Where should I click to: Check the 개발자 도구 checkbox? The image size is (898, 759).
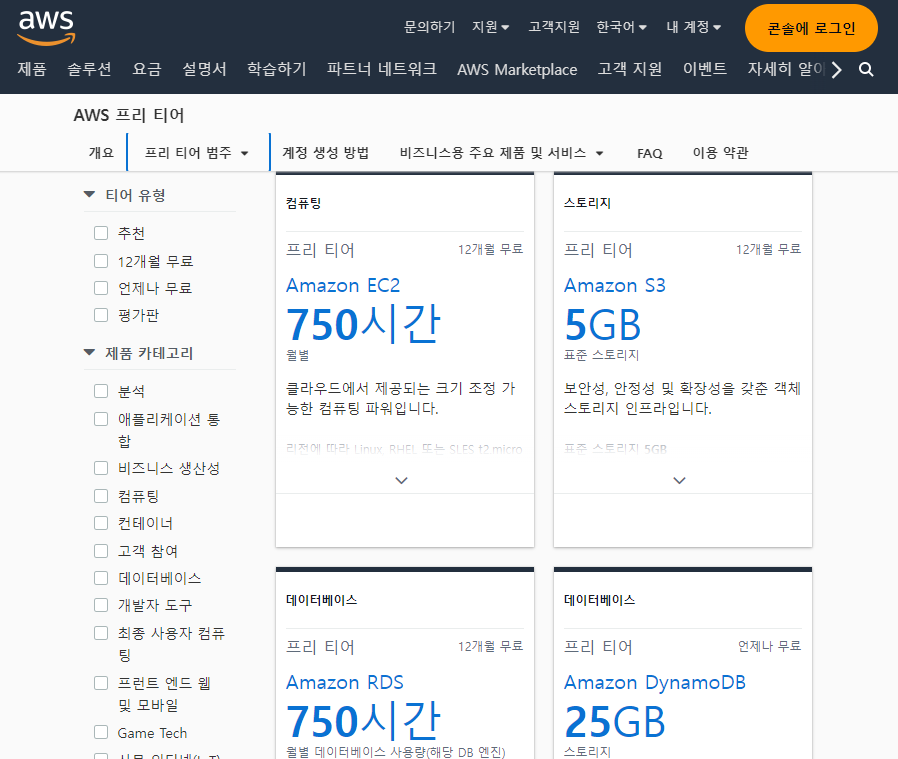tap(101, 605)
